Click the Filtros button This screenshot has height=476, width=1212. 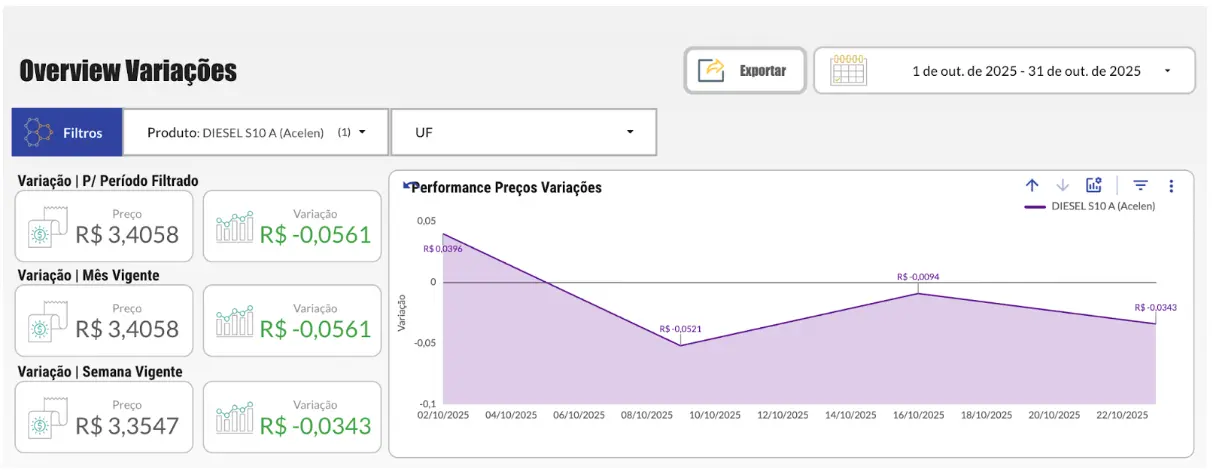point(67,132)
